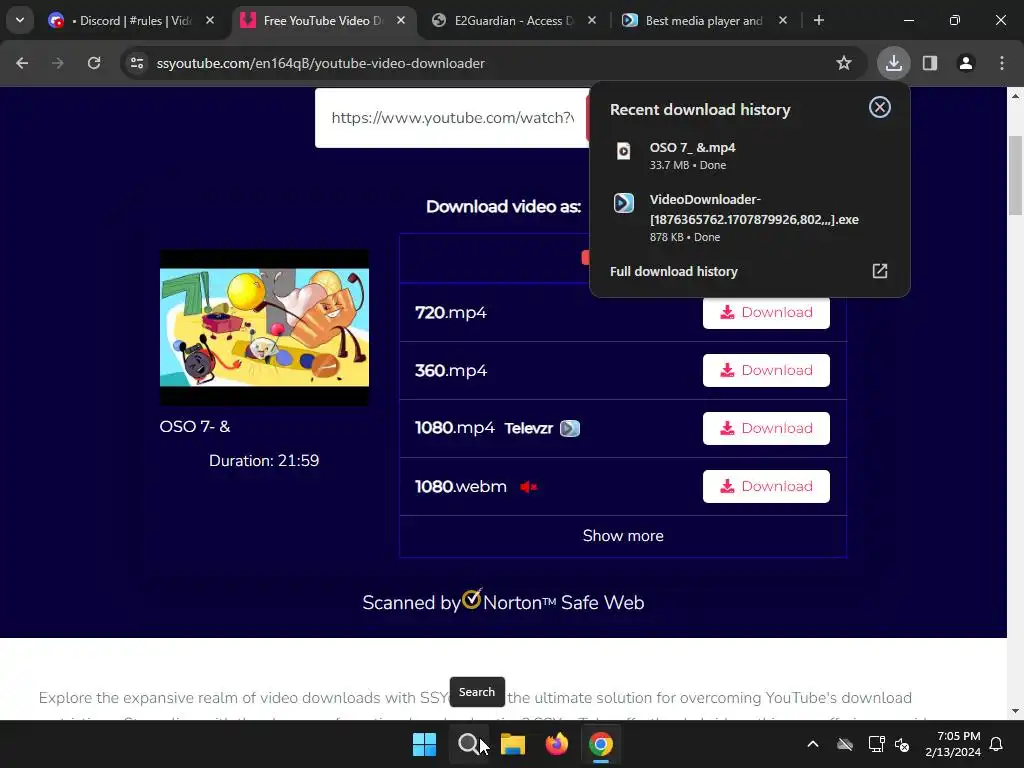Download the 360.mp4 video
Viewport: 1024px width, 768px height.
coord(766,370)
